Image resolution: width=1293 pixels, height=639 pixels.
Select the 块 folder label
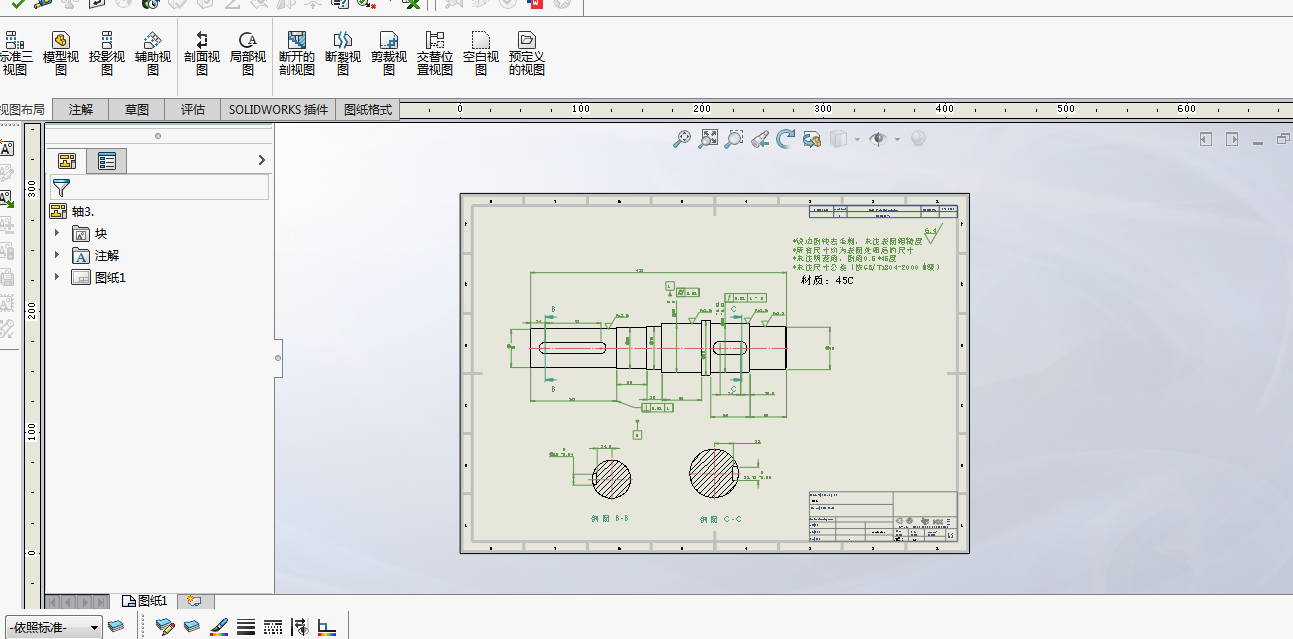pos(101,234)
